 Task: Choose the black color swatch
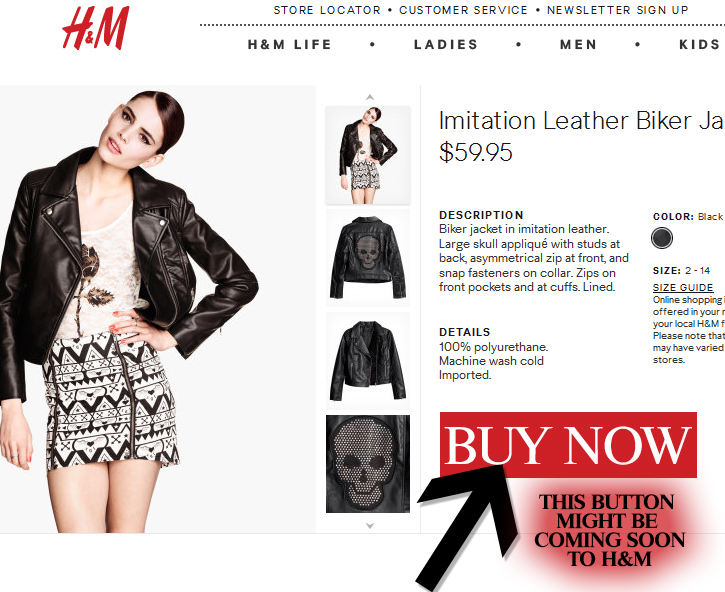662,238
